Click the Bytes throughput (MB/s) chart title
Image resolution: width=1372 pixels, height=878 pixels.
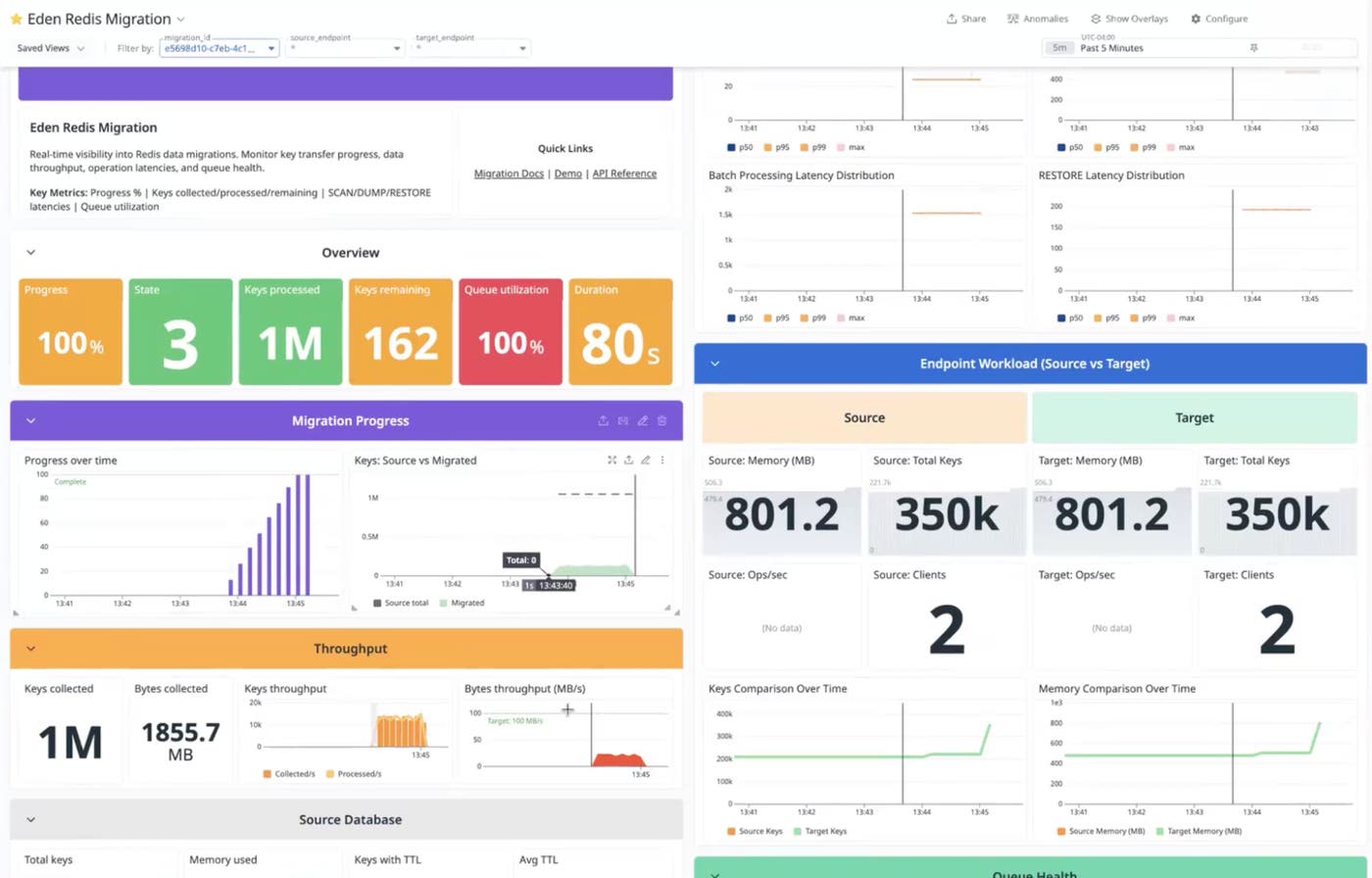coord(524,689)
